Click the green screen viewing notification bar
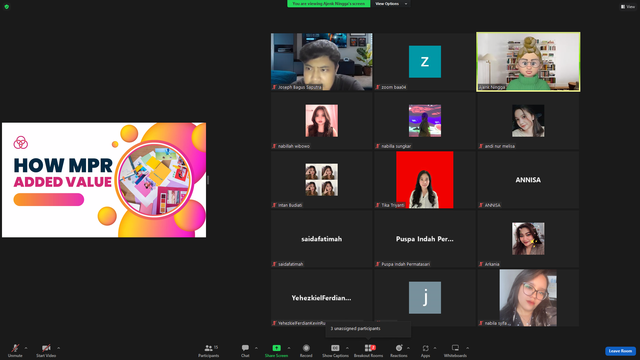 click(x=329, y=4)
